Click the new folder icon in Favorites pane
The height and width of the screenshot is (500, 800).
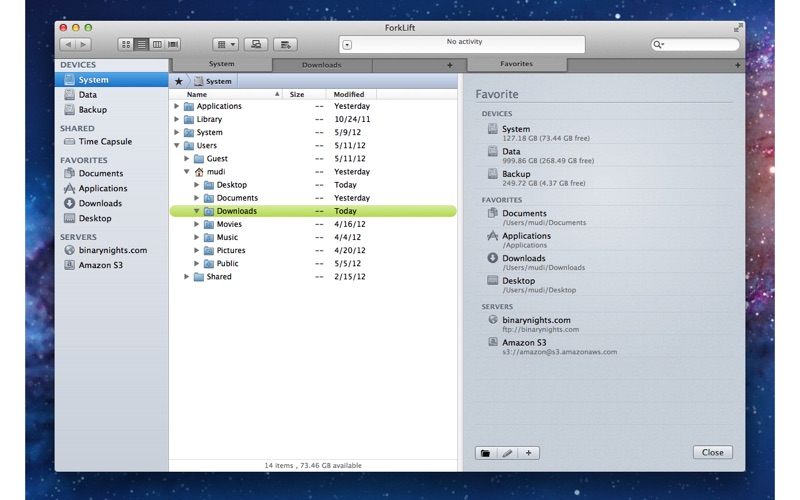[x=486, y=453]
